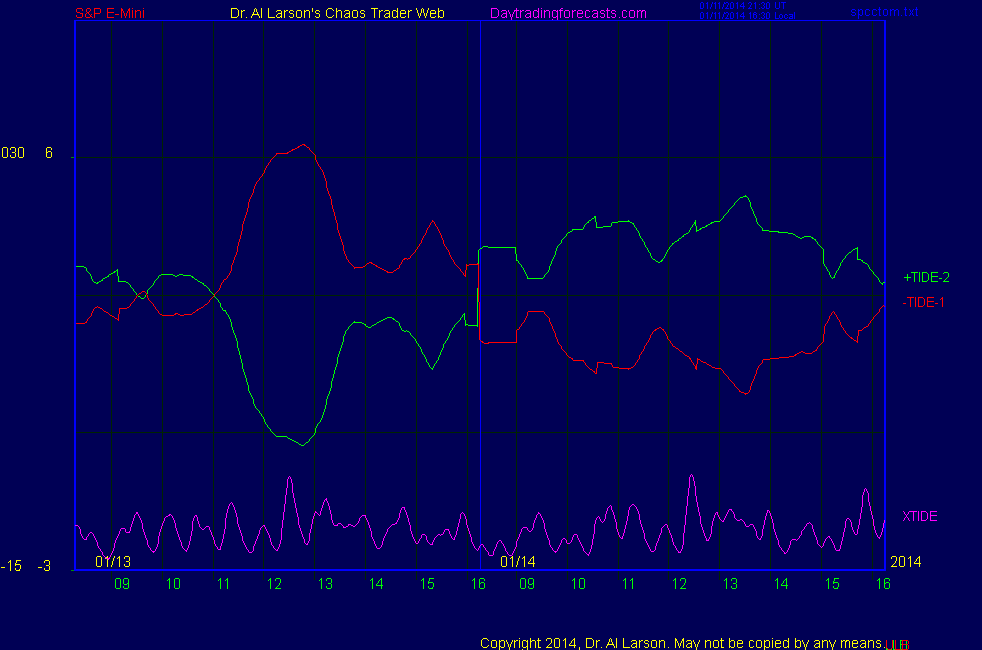Select the +TIDE-2 legend label
The width and height of the screenshot is (982, 650).
coord(926,277)
